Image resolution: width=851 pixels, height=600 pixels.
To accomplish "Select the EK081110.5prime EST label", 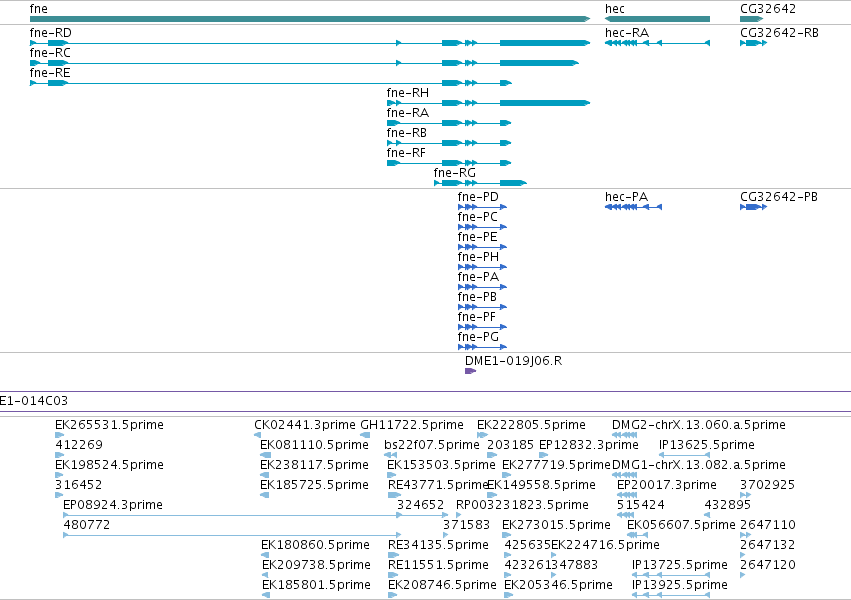I will [x=314, y=445].
